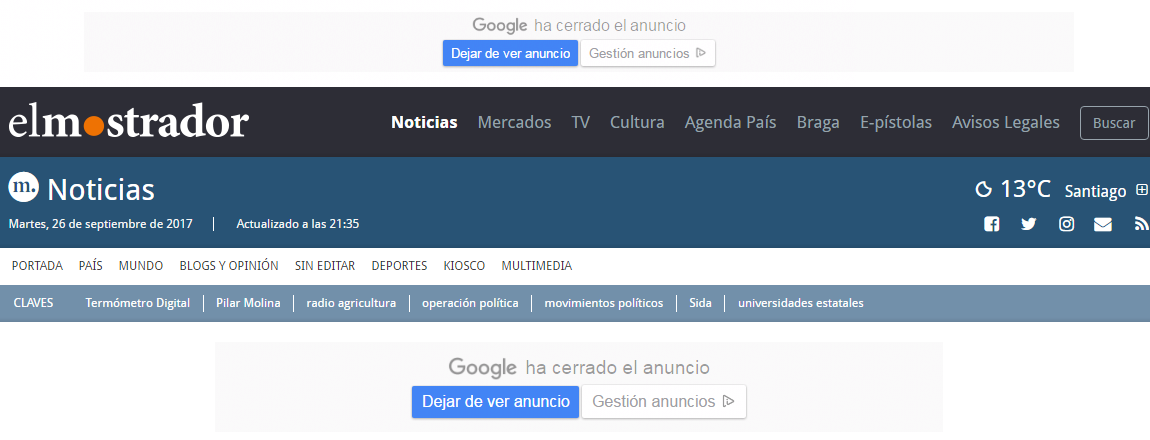This screenshot has height=440, width=1150.
Task: Select Cultura in top navigation
Action: coord(637,122)
